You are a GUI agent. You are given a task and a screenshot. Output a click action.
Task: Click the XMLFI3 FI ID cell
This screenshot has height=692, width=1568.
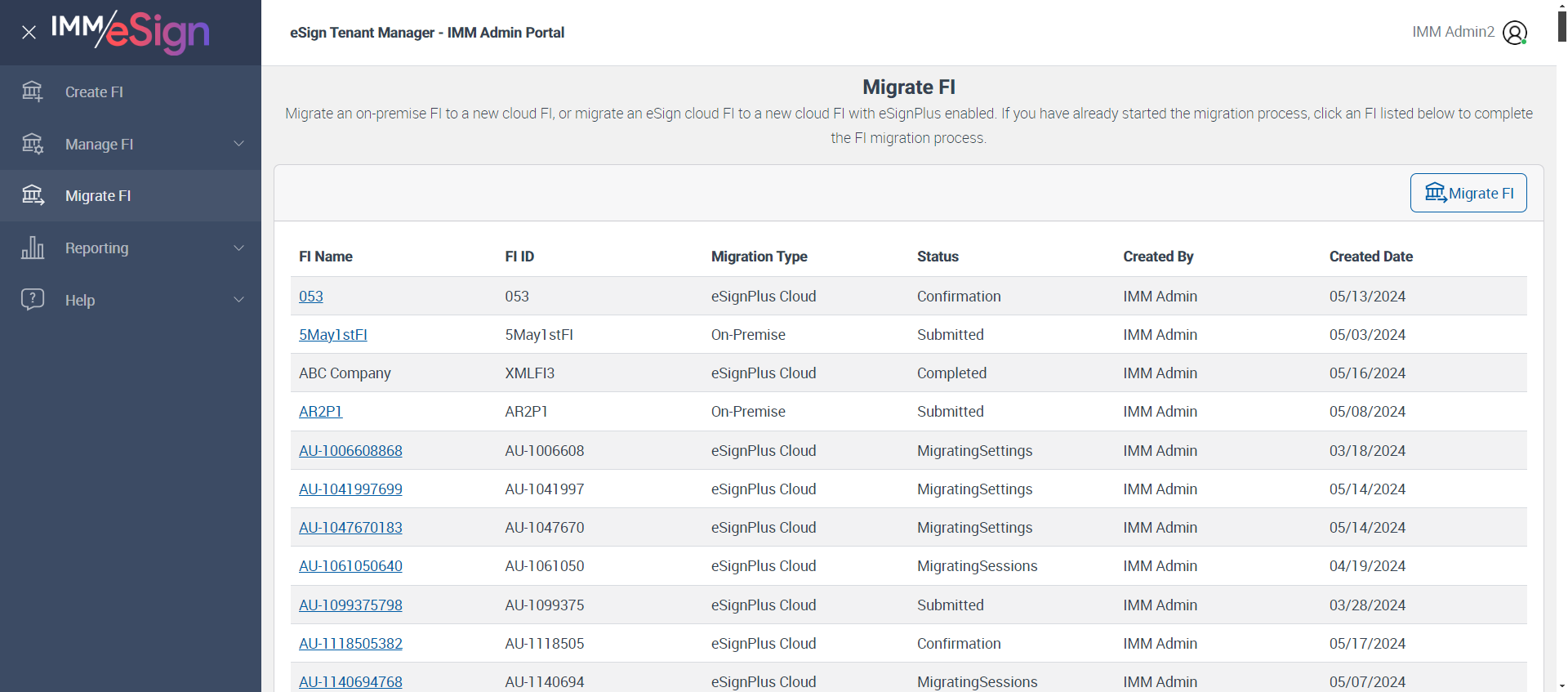click(530, 373)
